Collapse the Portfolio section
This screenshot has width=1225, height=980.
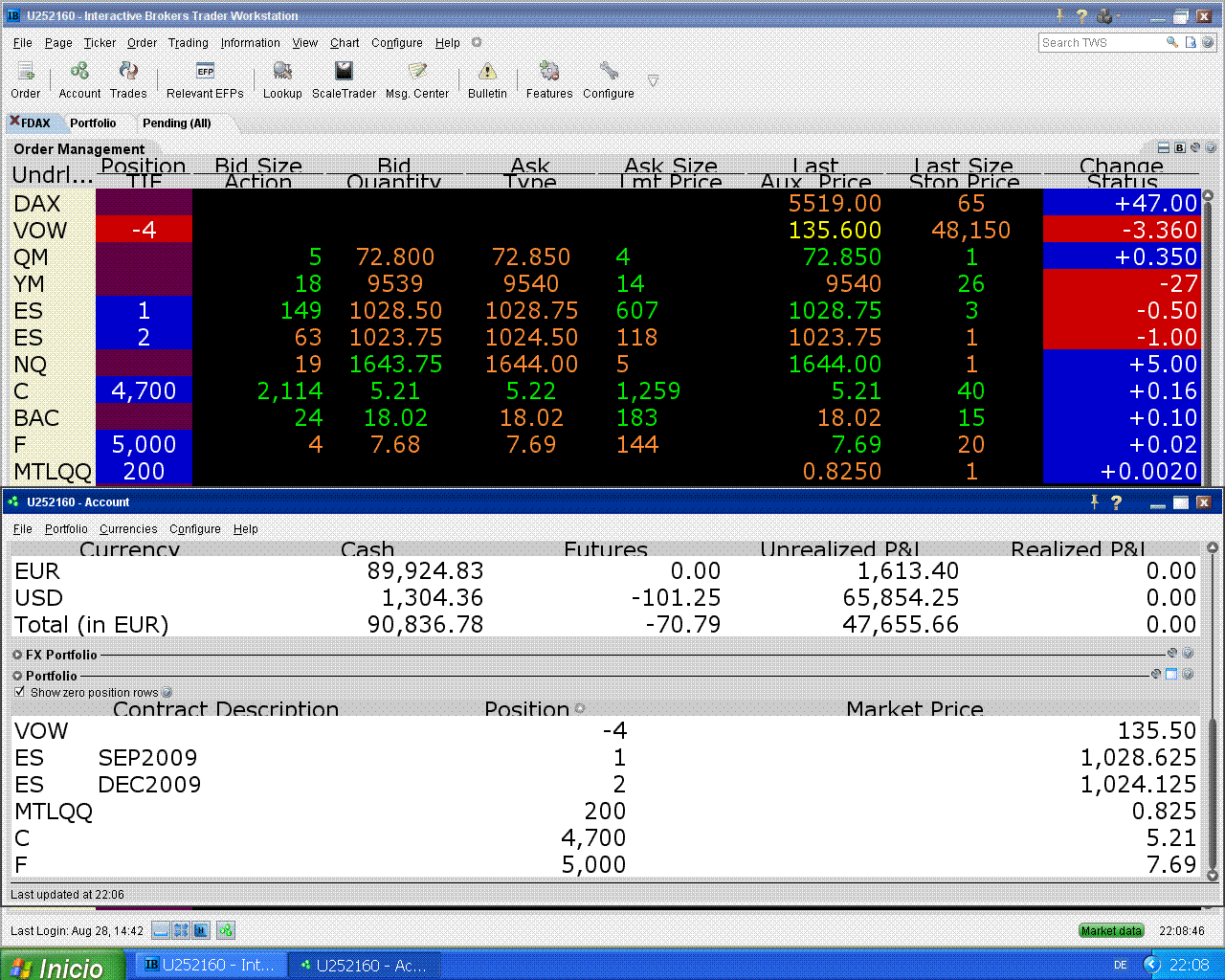[17, 677]
